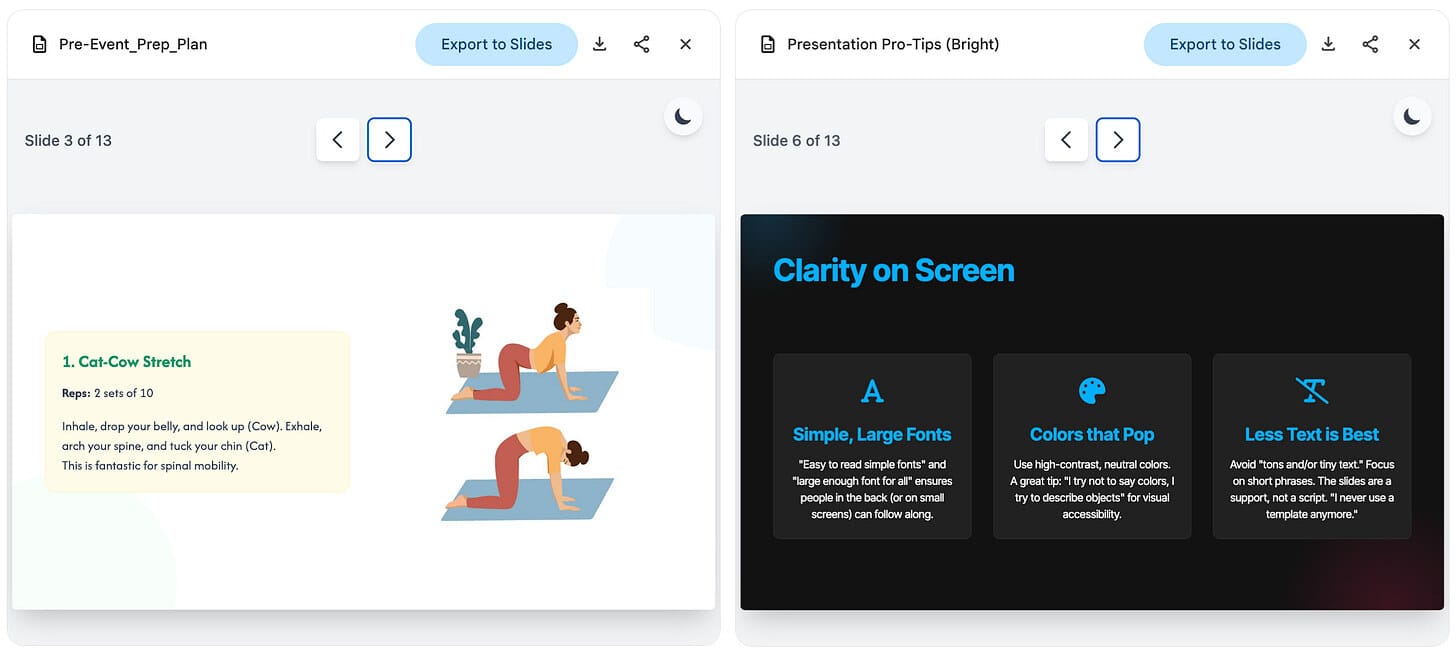Click the 'Less Text is Best' heading

(1312, 434)
